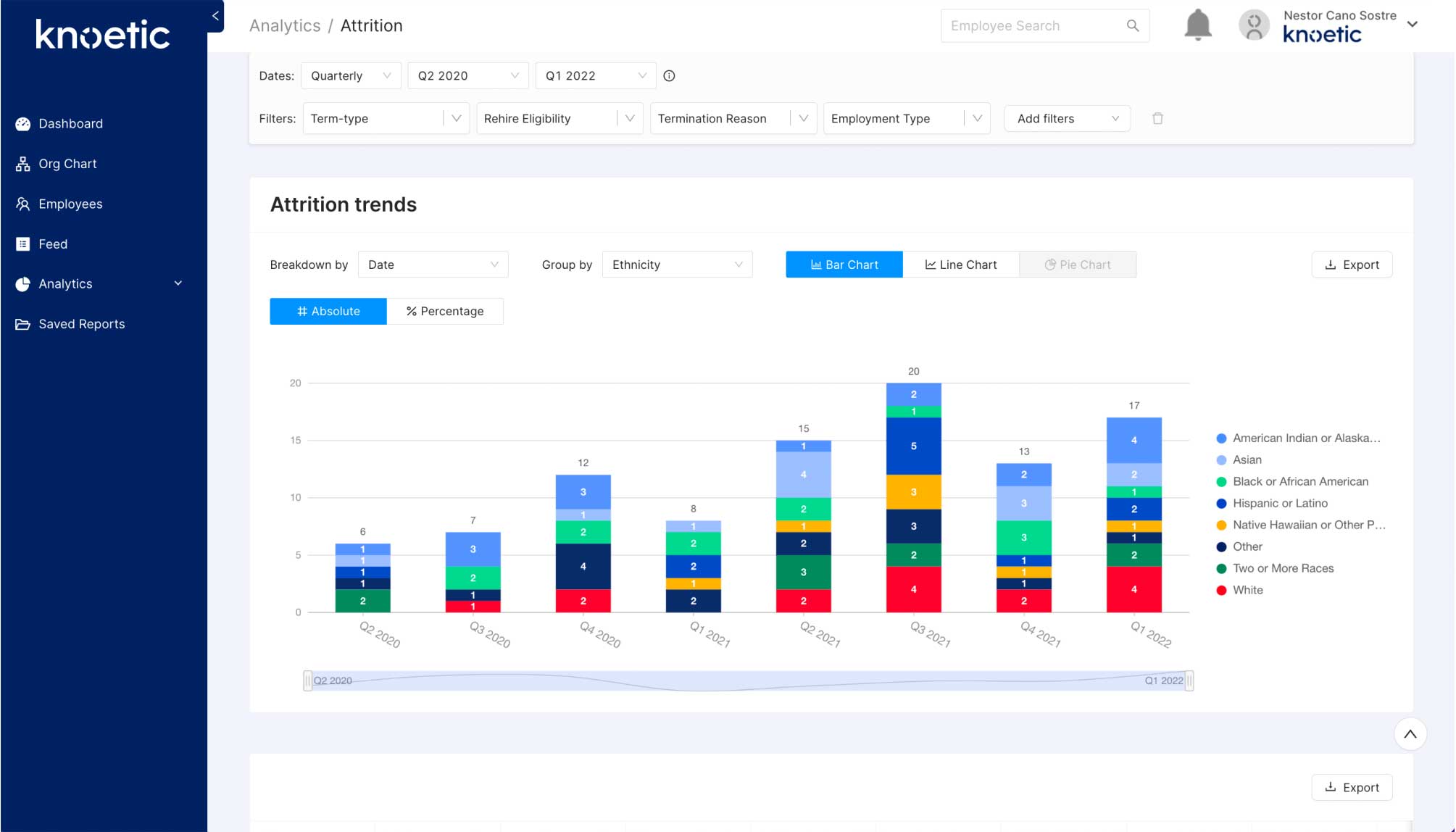The image size is (1456, 832).
Task: Open the Quarterly dates dropdown
Action: 351,75
